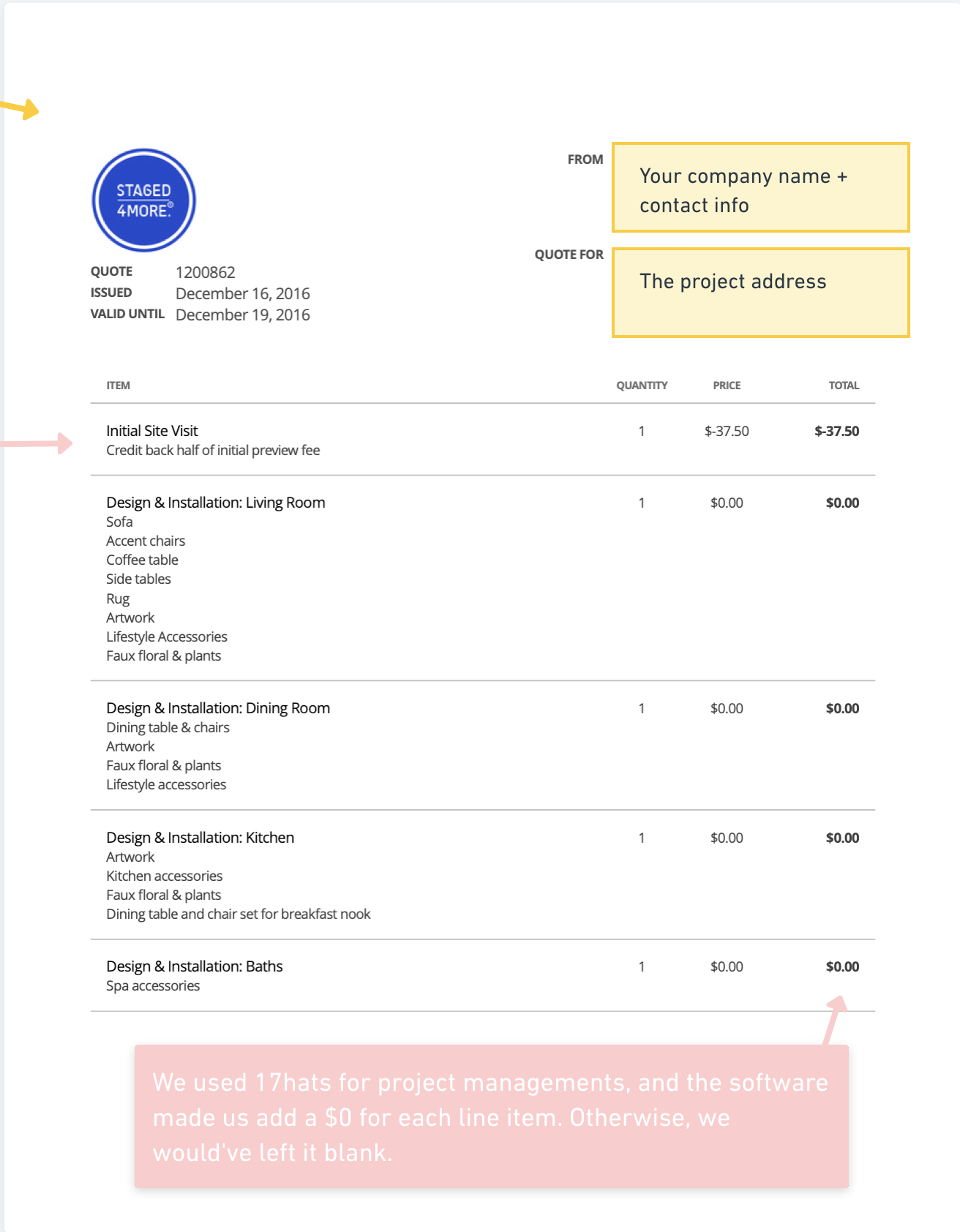Click the bold $-37.50 total amount
This screenshot has height=1232, width=960.
(x=836, y=431)
